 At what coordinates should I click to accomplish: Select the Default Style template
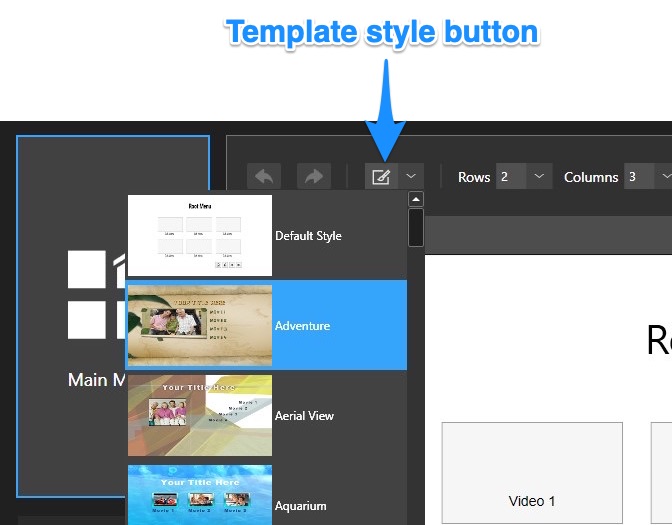pyautogui.click(x=266, y=235)
